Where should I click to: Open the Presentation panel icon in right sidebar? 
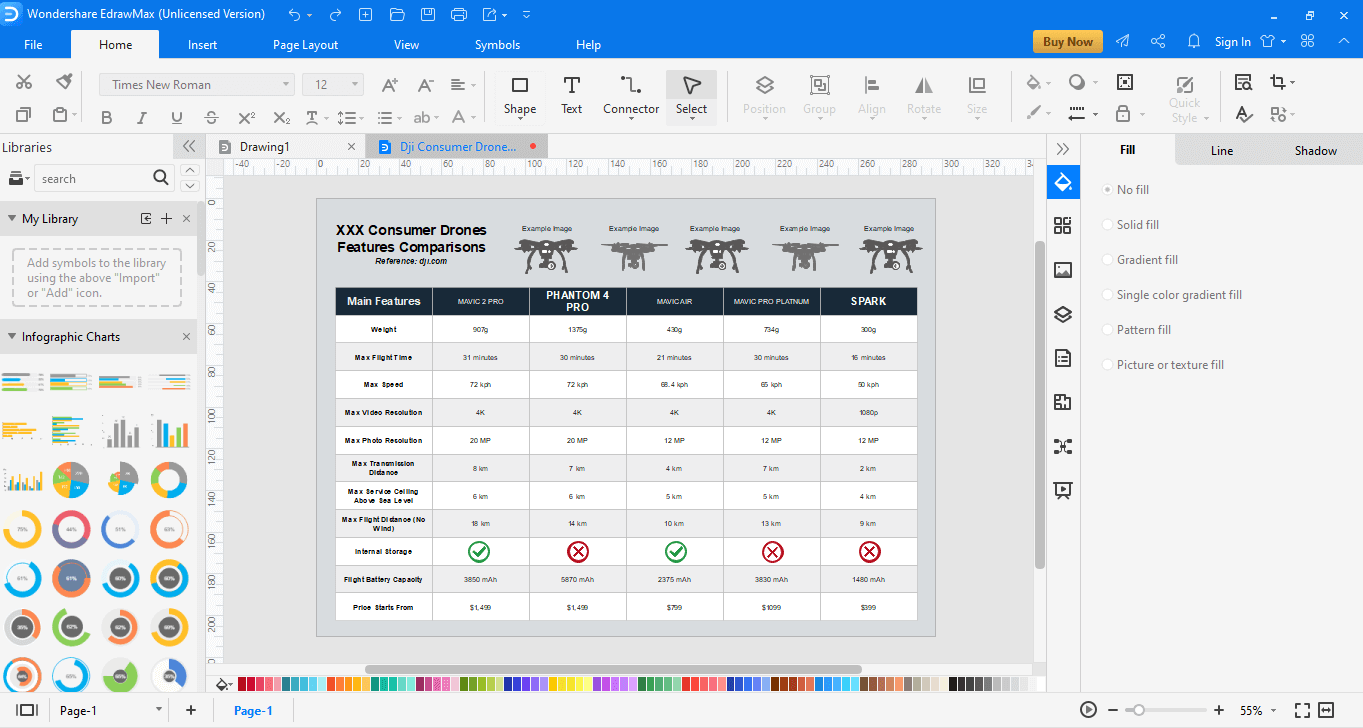pyautogui.click(x=1063, y=490)
